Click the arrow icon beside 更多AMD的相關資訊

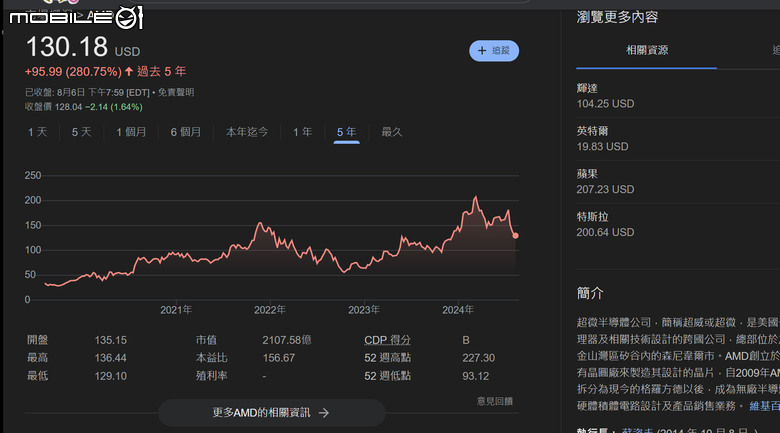(324, 413)
